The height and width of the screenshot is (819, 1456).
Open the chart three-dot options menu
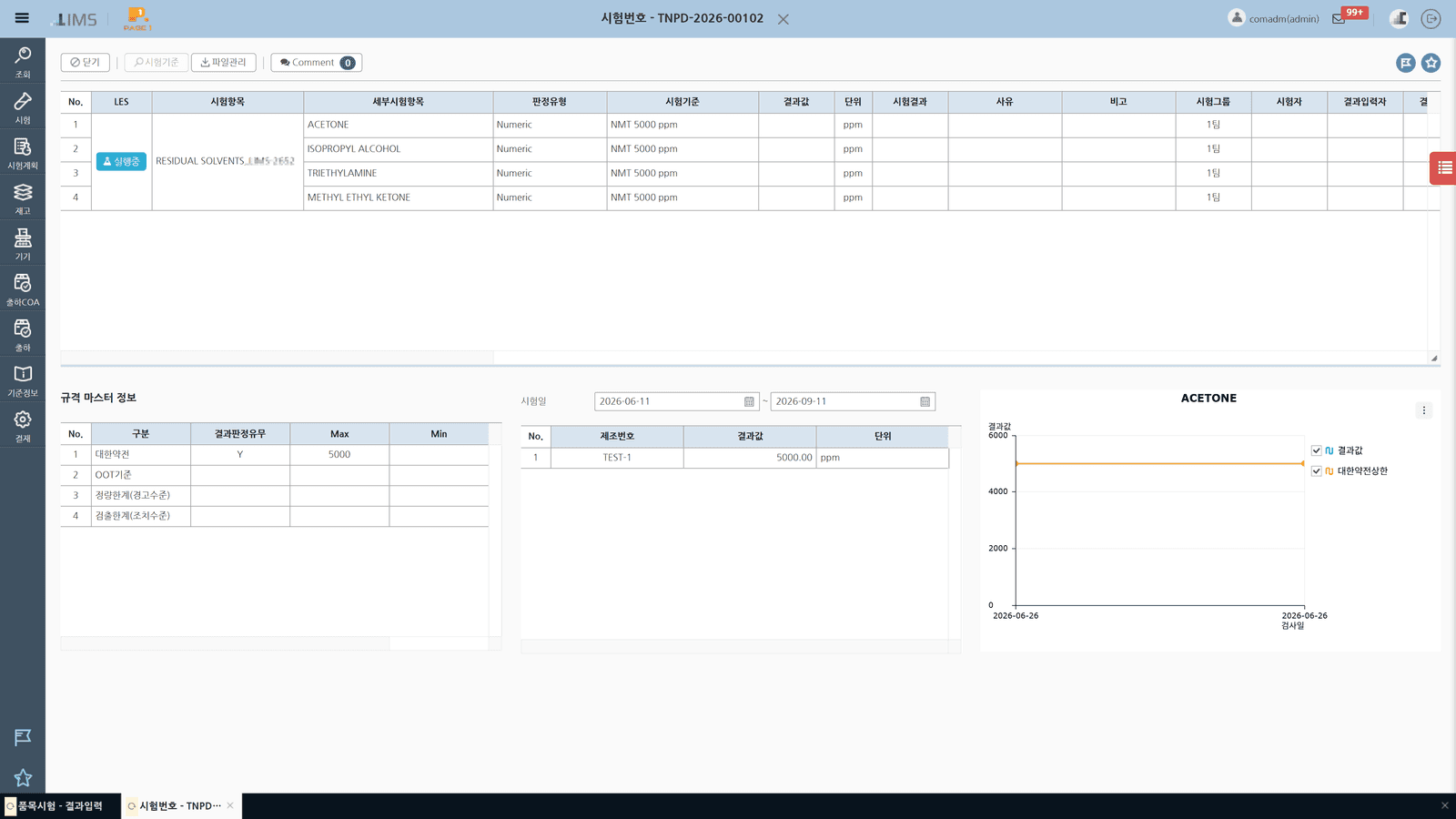point(1424,410)
